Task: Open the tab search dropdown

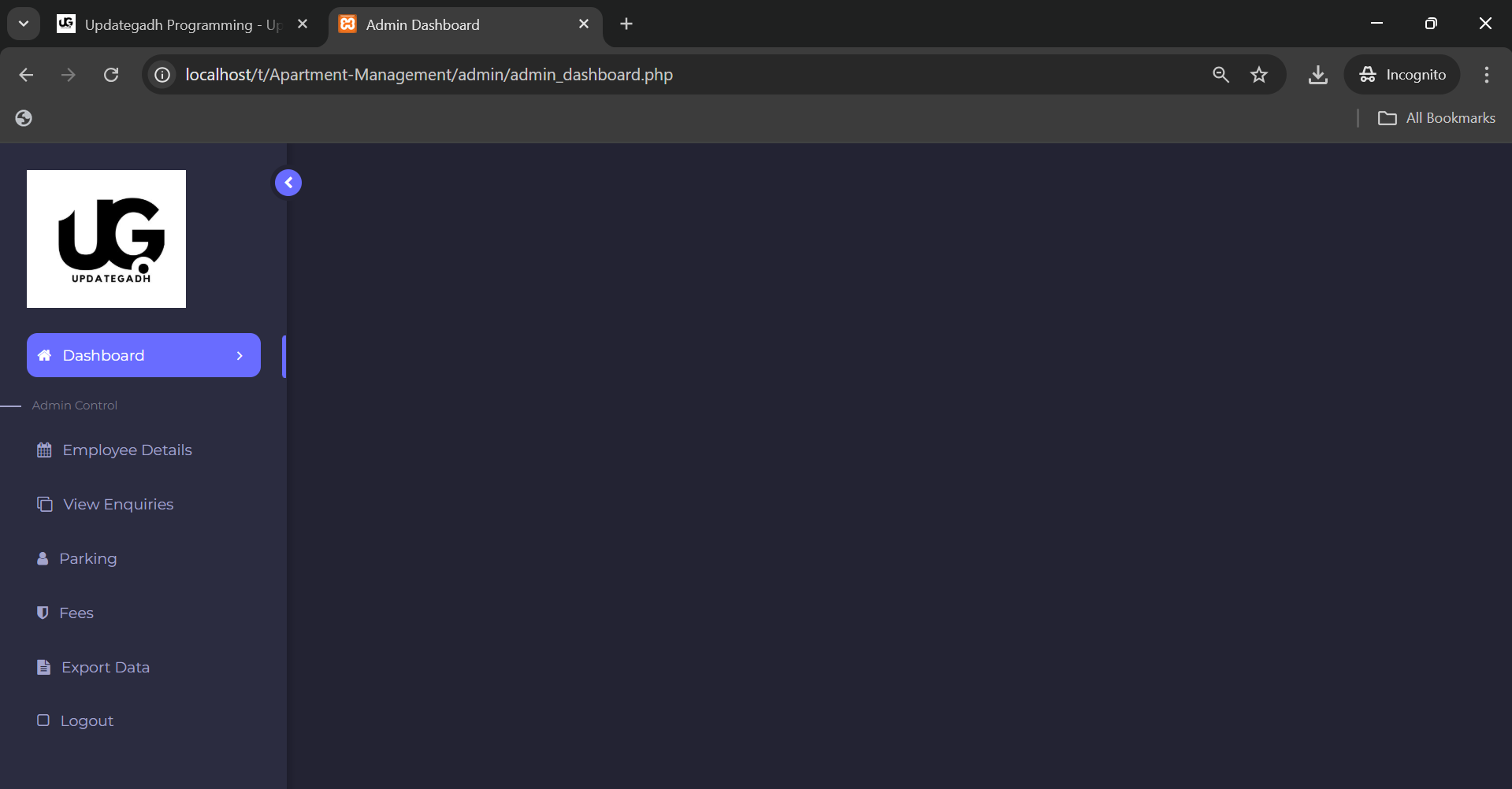Action: [x=24, y=24]
